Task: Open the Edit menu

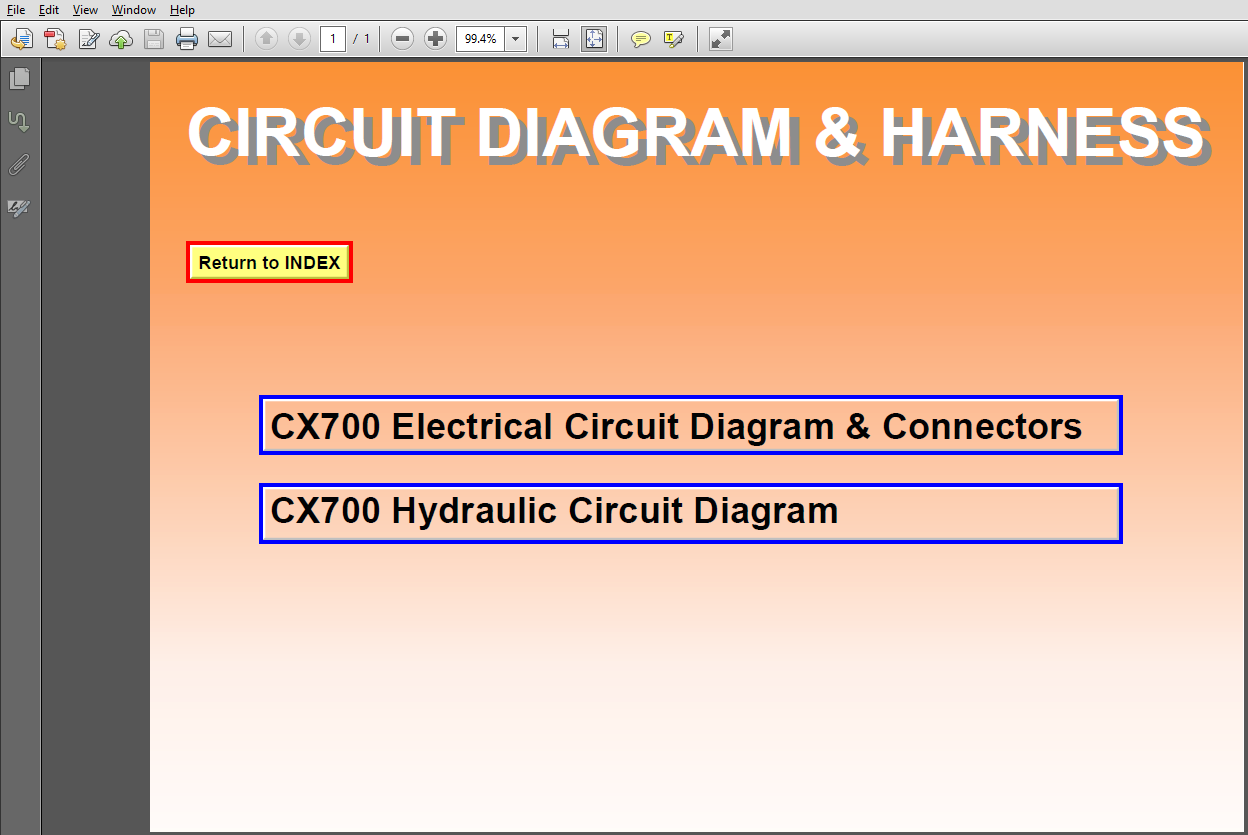Action: point(49,10)
